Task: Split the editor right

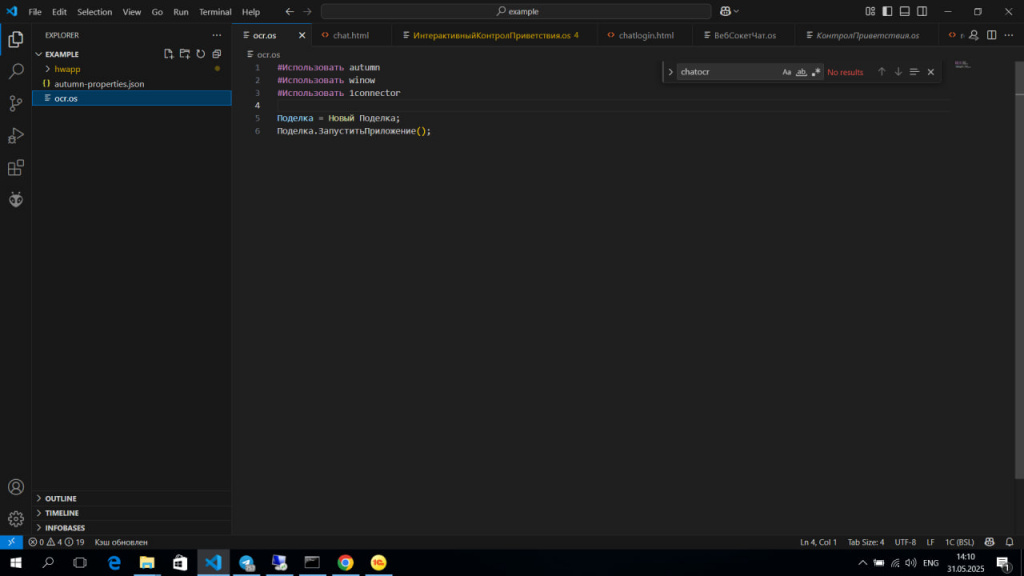Action: pyautogui.click(x=991, y=35)
